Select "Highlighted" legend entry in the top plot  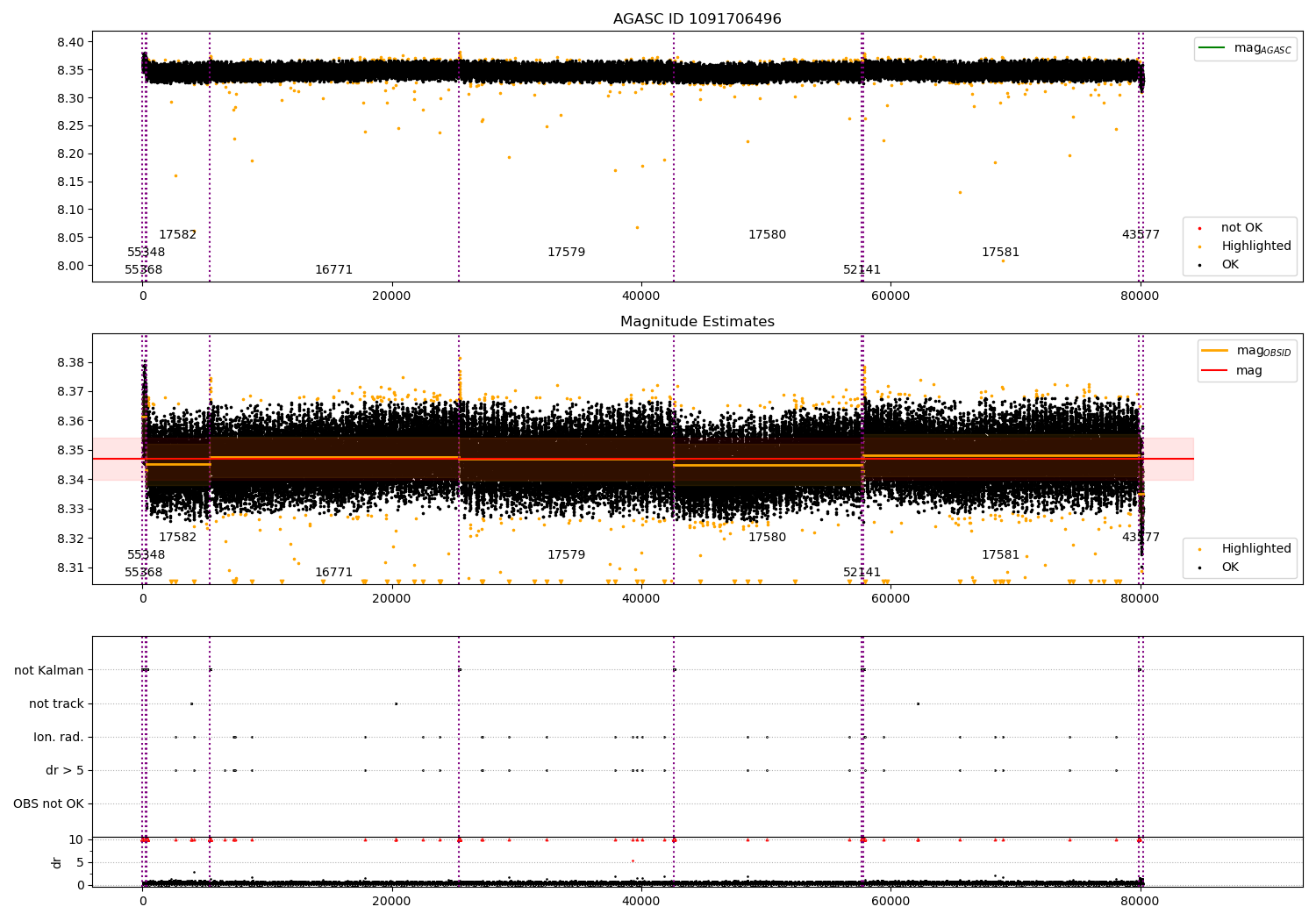coord(1246,246)
